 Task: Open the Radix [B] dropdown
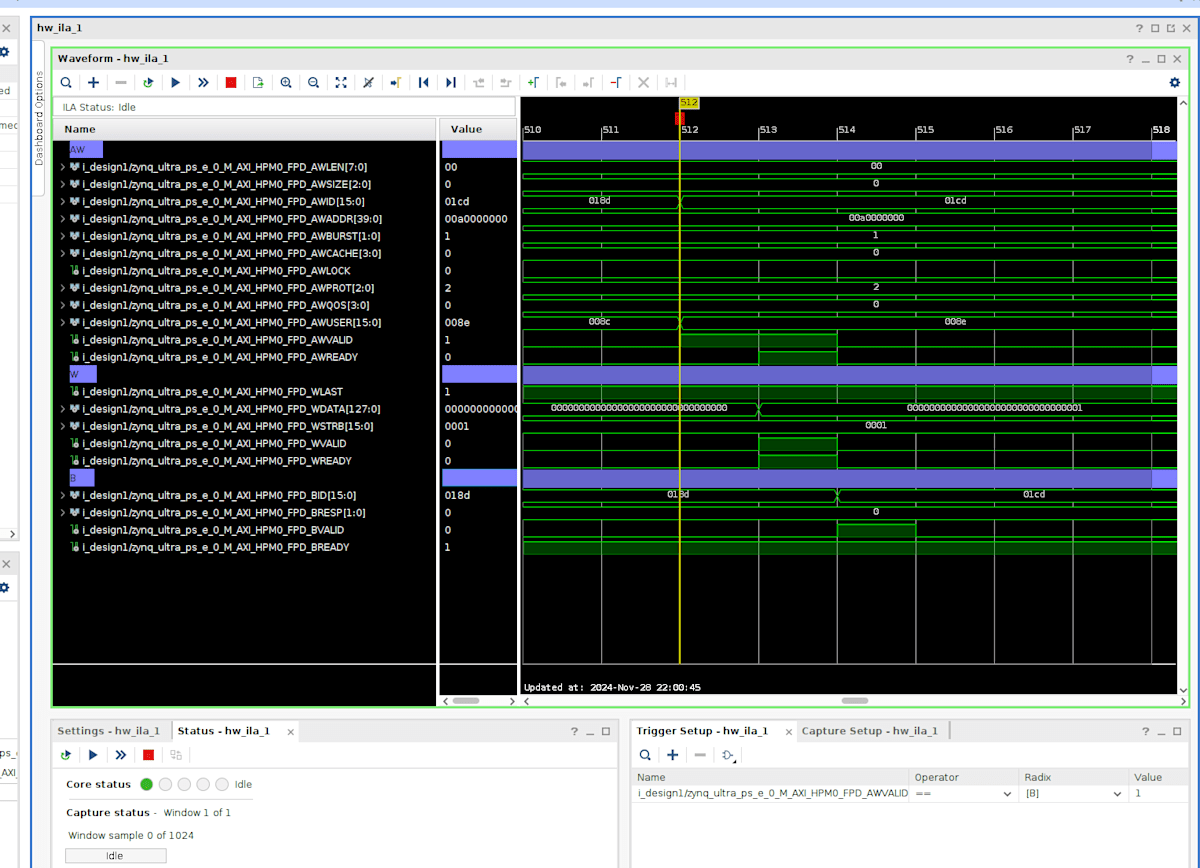[x=1074, y=794]
